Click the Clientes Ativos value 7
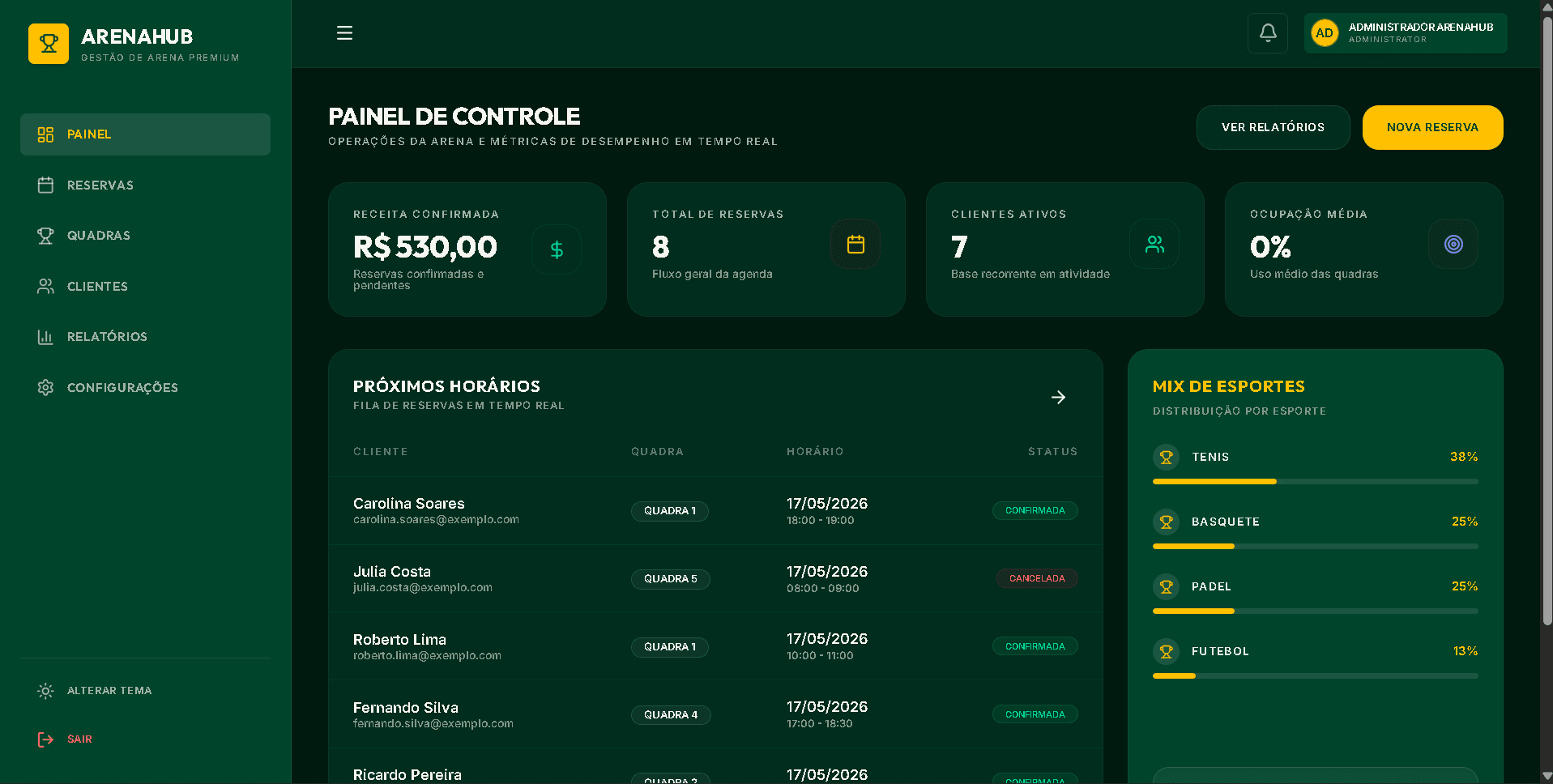The image size is (1553, 784). [x=959, y=247]
